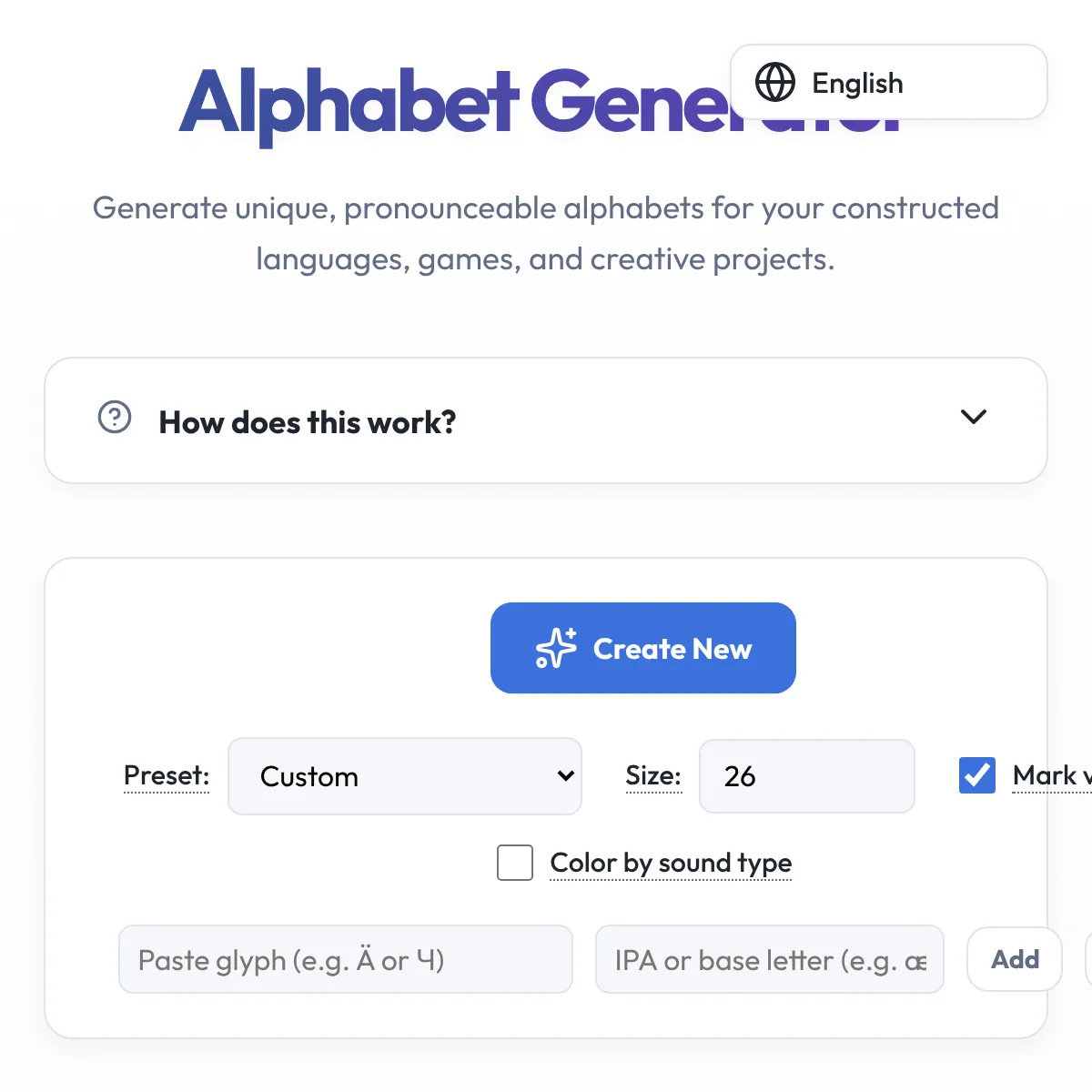Image resolution: width=1092 pixels, height=1092 pixels.
Task: Click the Preset label
Action: click(x=167, y=775)
